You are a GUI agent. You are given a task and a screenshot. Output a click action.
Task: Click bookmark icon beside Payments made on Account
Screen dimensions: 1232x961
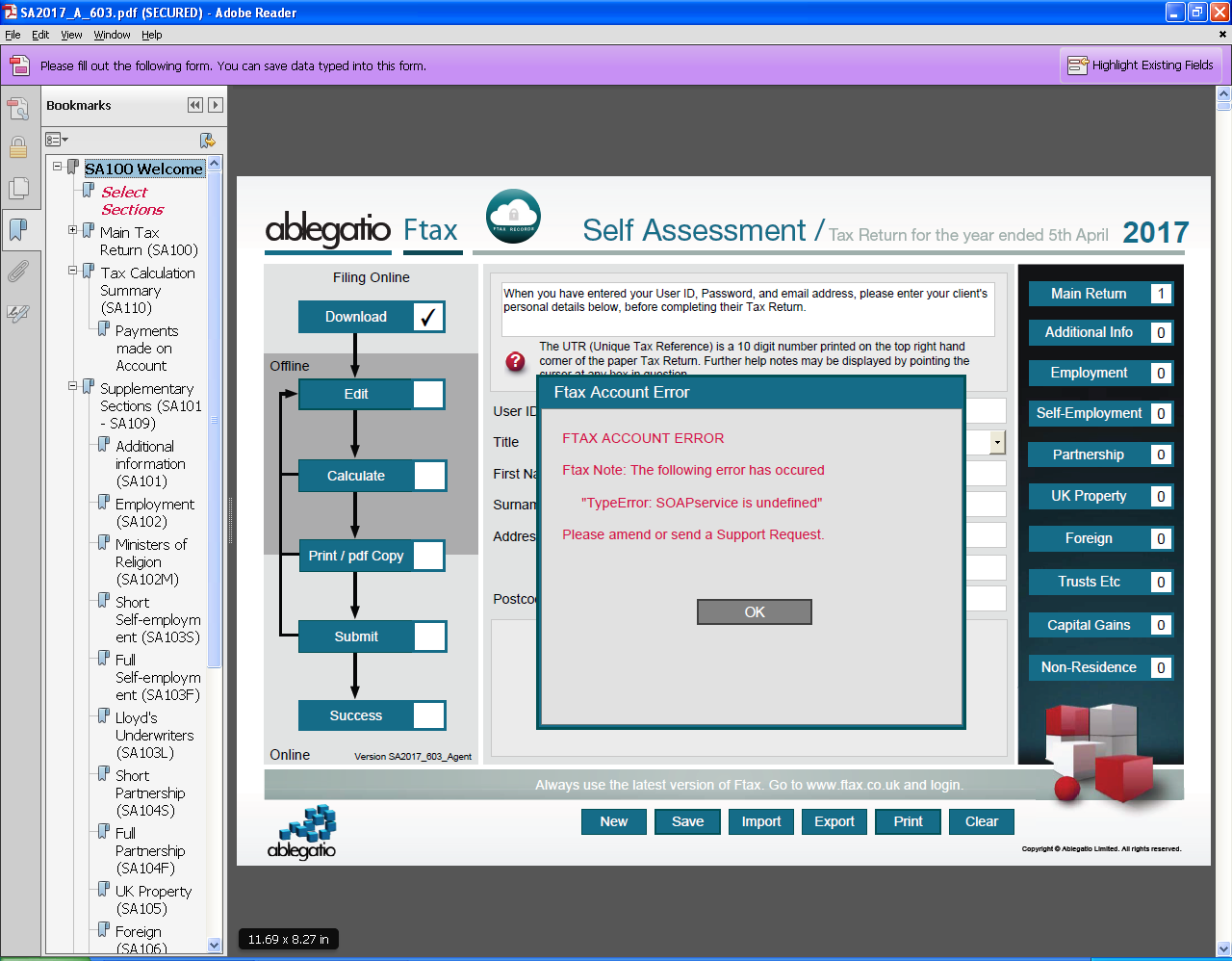(104, 329)
